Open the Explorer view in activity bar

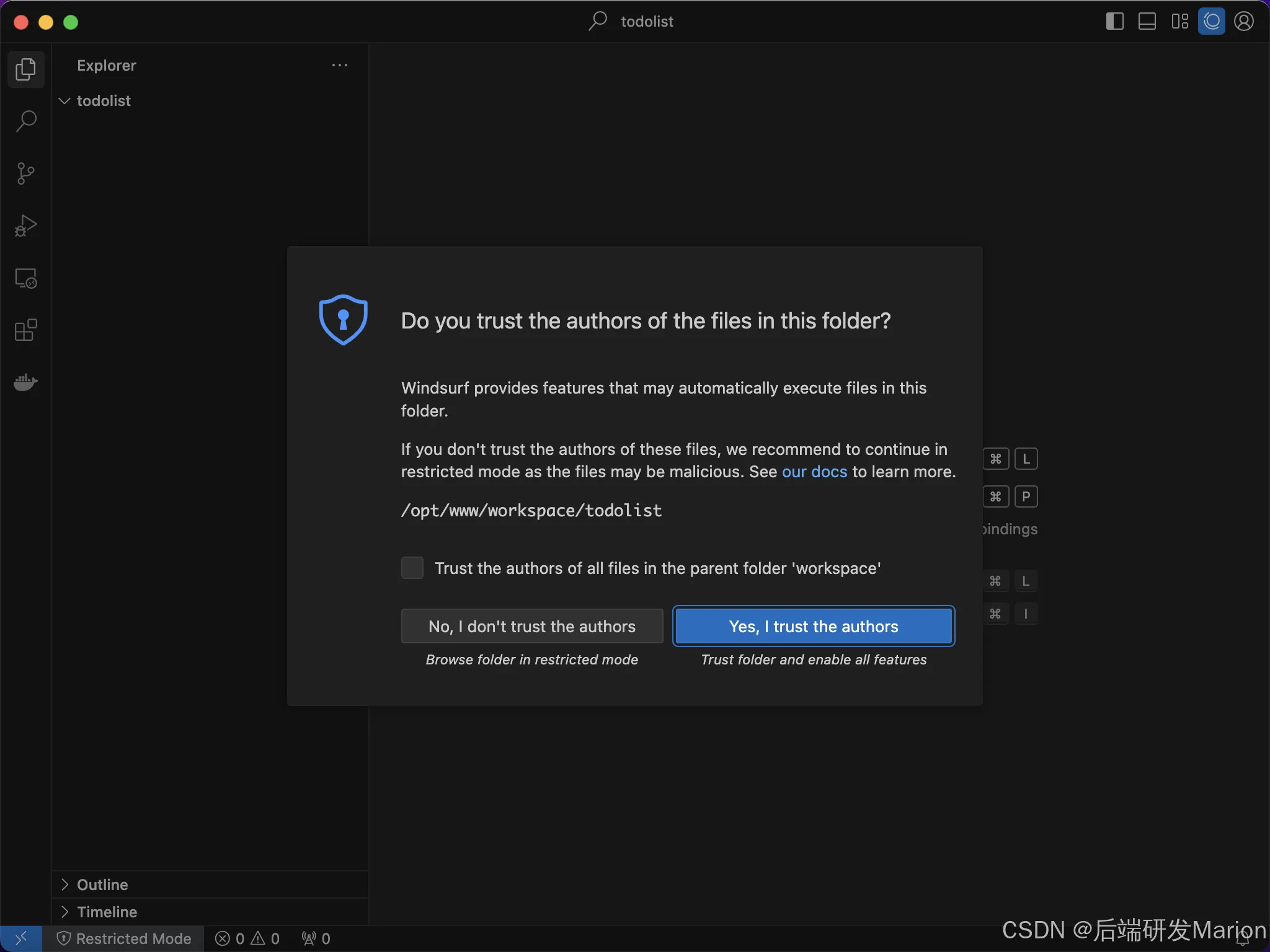pyautogui.click(x=25, y=69)
